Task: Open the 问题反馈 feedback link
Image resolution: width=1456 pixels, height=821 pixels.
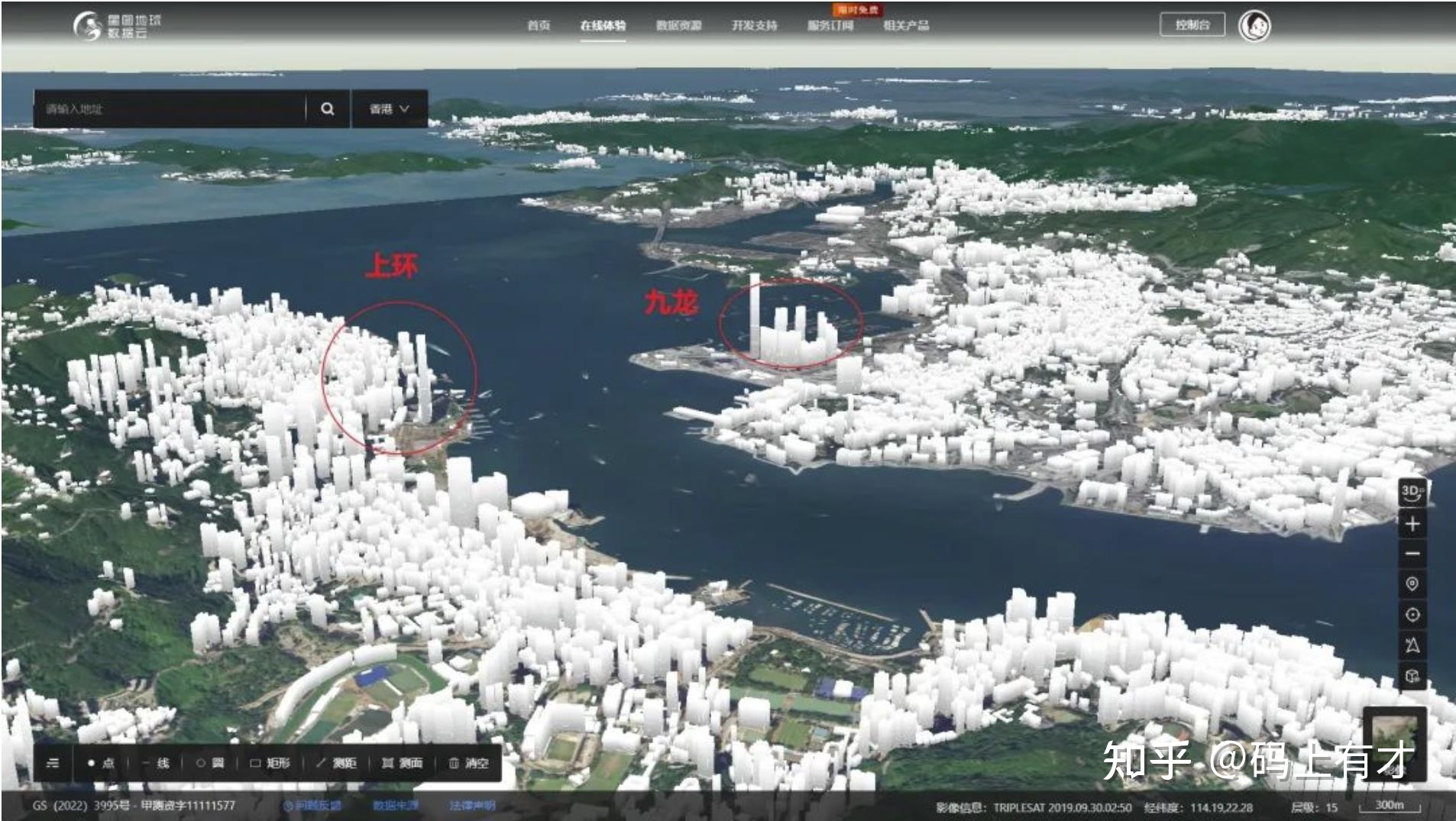Action: pyautogui.click(x=312, y=806)
